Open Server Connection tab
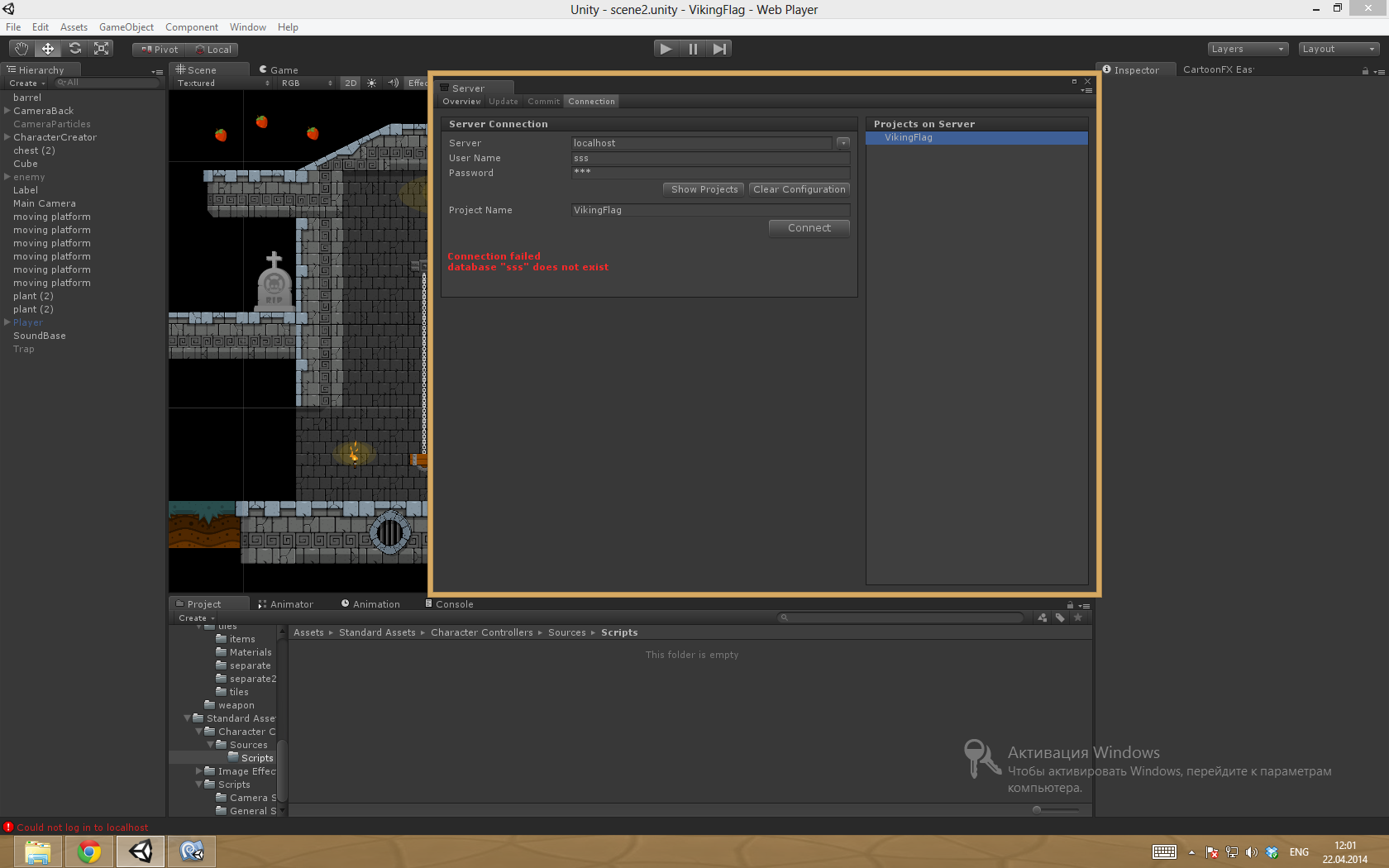This screenshot has height=868, width=1389. pos(591,102)
